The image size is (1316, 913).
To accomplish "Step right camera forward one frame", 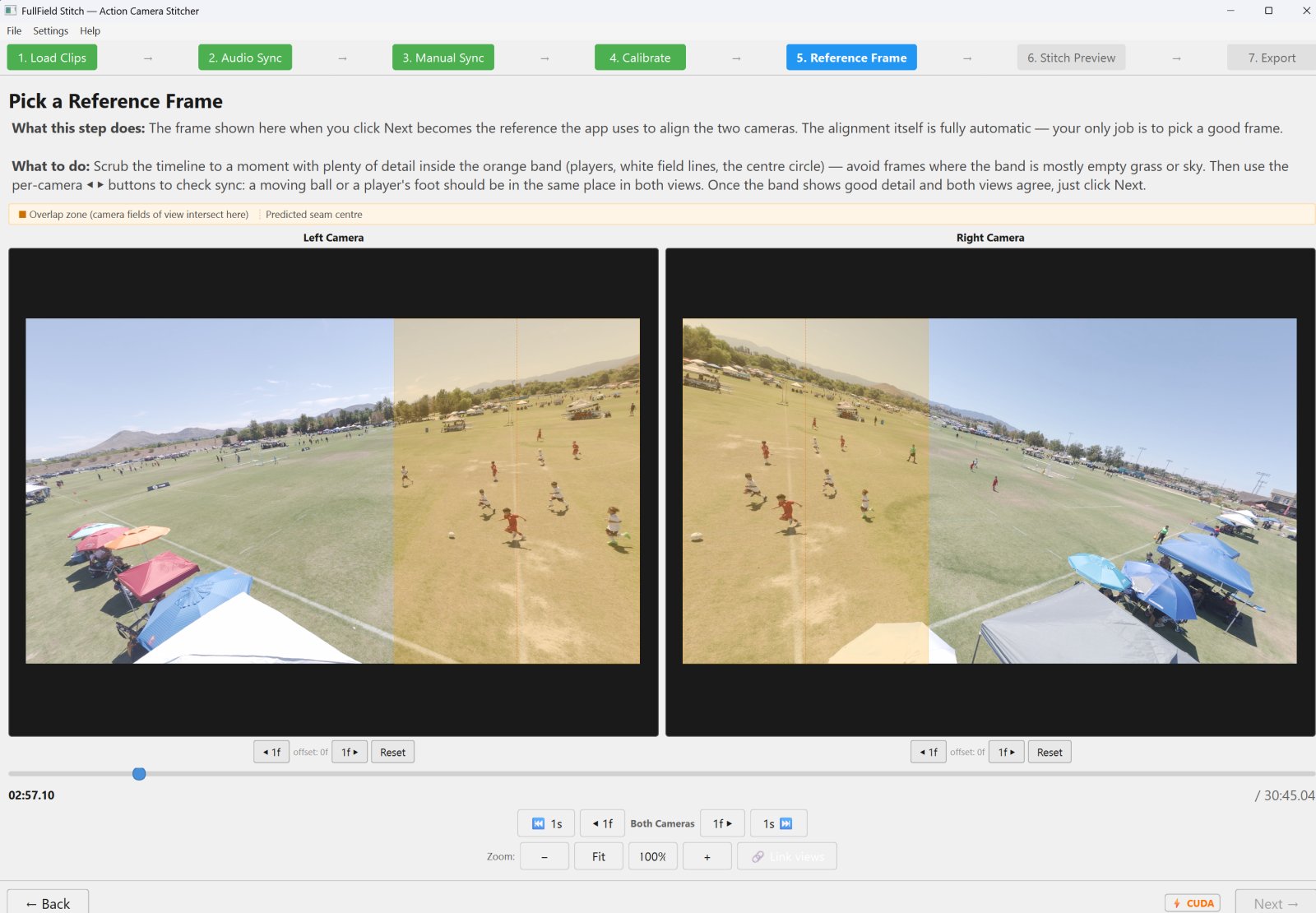I will click(x=1007, y=752).
